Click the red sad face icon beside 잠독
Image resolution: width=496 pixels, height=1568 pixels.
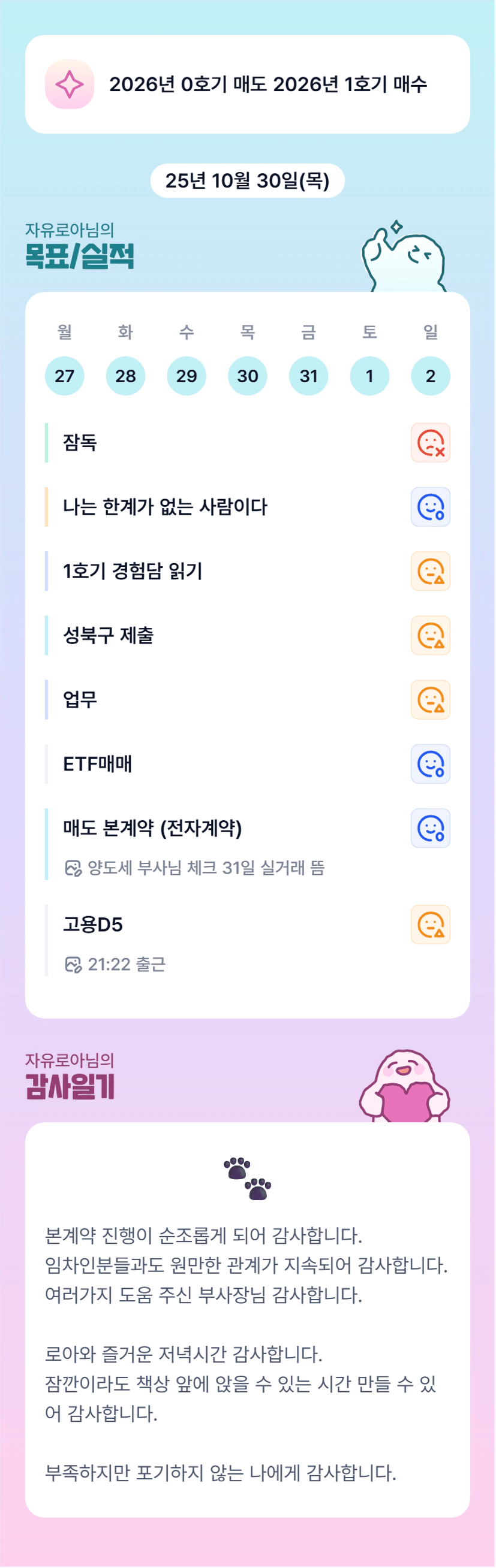coord(430,443)
